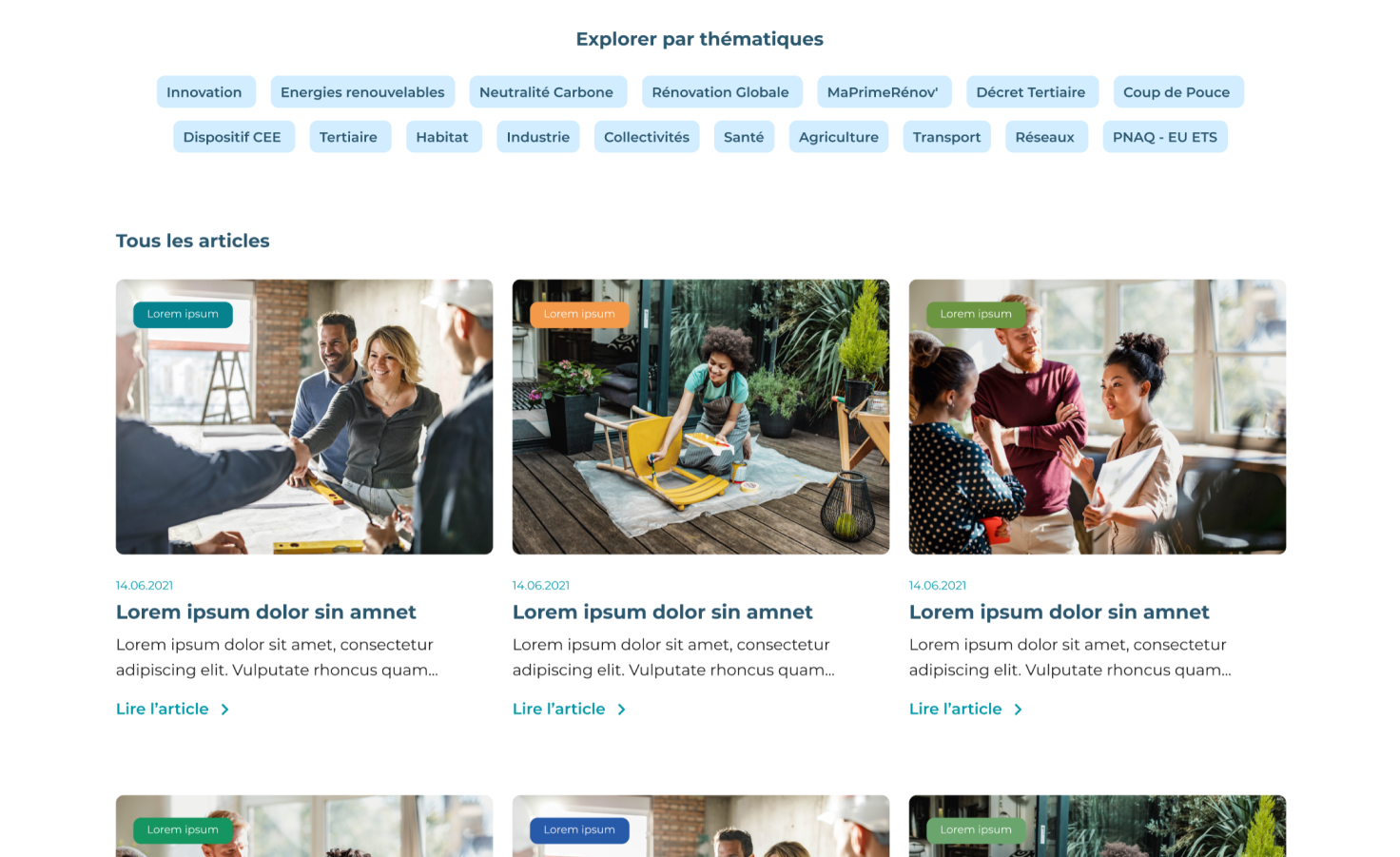1400x857 pixels.
Task: Select the green Lorem ipsum badge on the third image
Action: coord(976,314)
